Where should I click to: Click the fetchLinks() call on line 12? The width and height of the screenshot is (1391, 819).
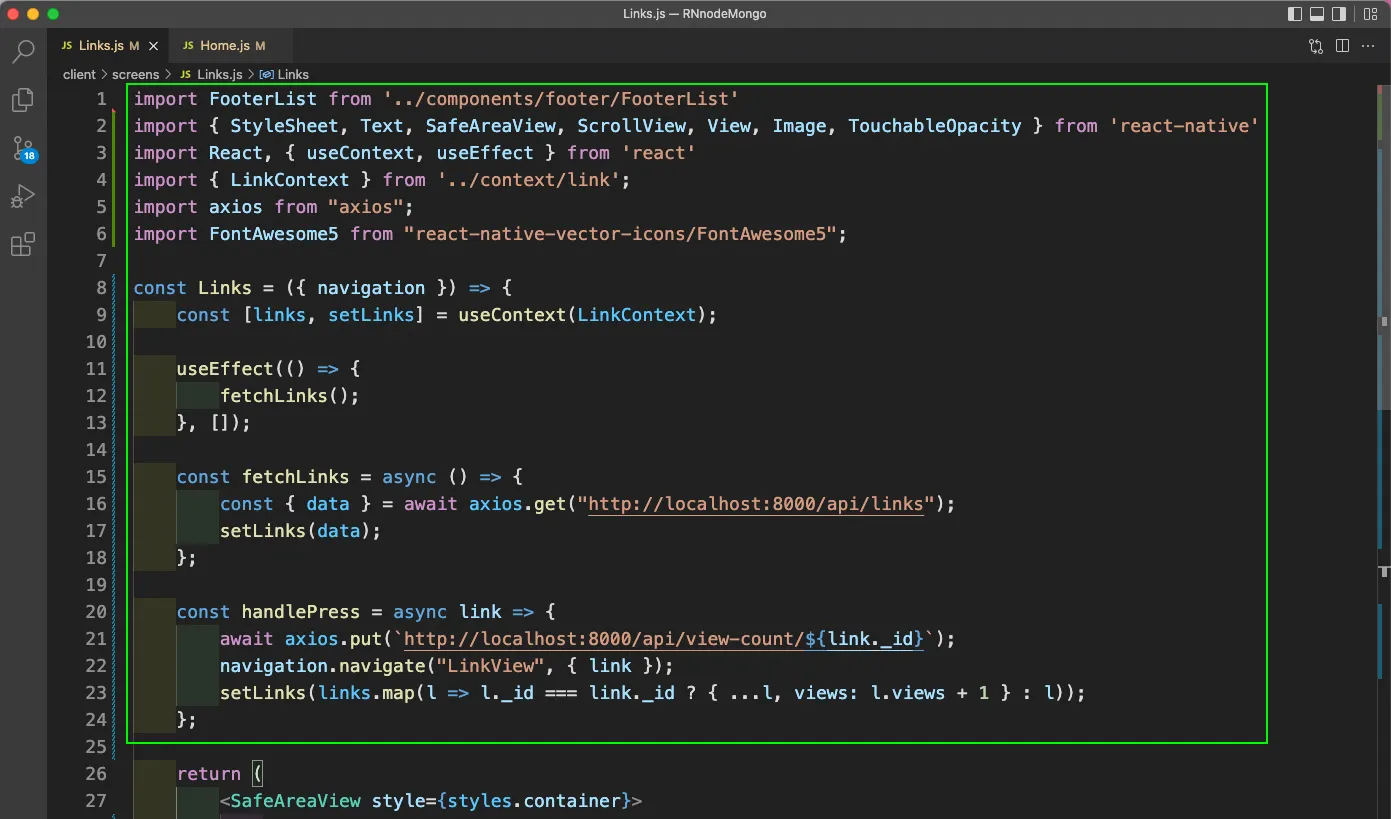pyautogui.click(x=285, y=396)
